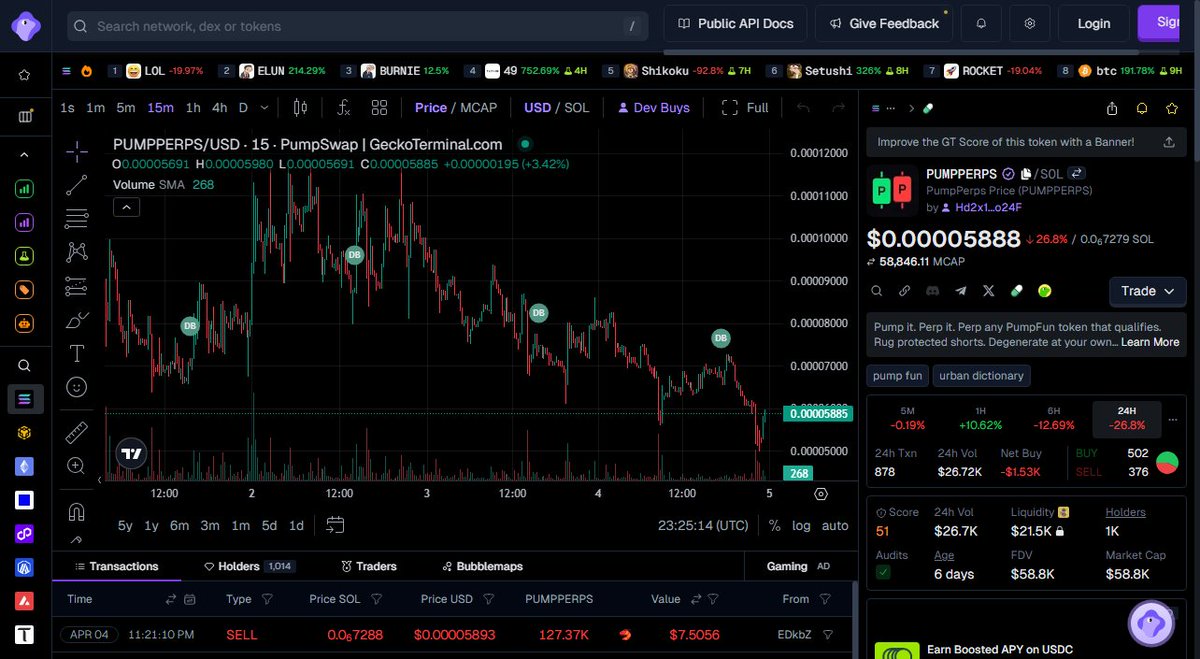Switch to the Traders tab
Screen dimensions: 1200x659
coord(369,566)
